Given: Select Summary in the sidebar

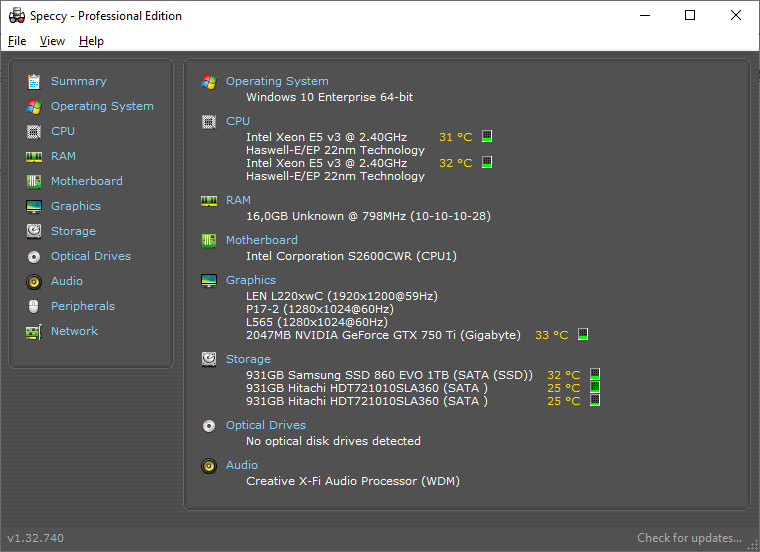Looking at the screenshot, I should click(x=79, y=81).
